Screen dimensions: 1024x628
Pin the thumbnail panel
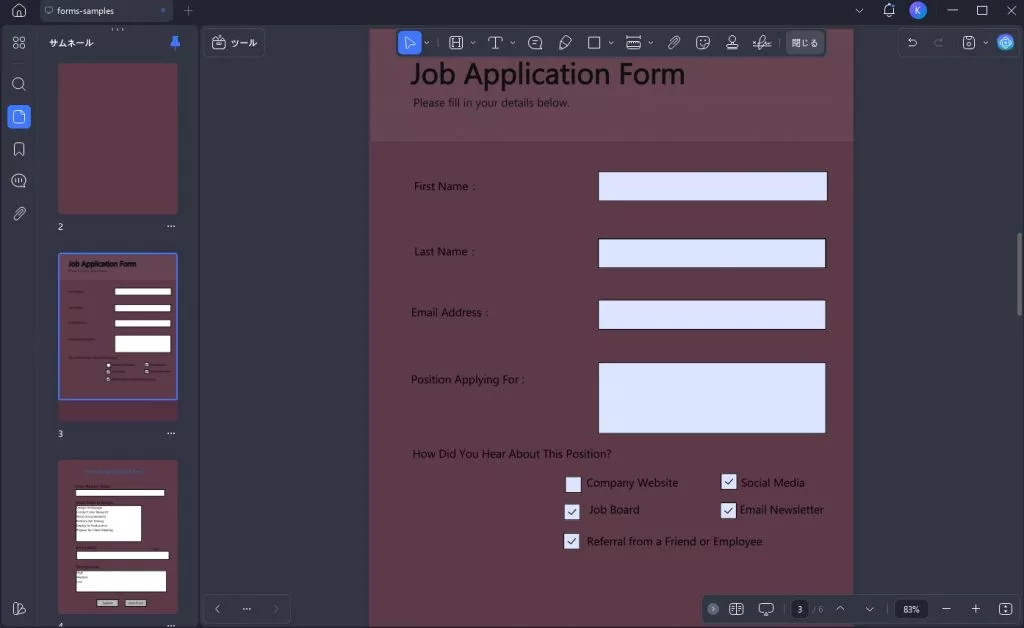(x=175, y=42)
